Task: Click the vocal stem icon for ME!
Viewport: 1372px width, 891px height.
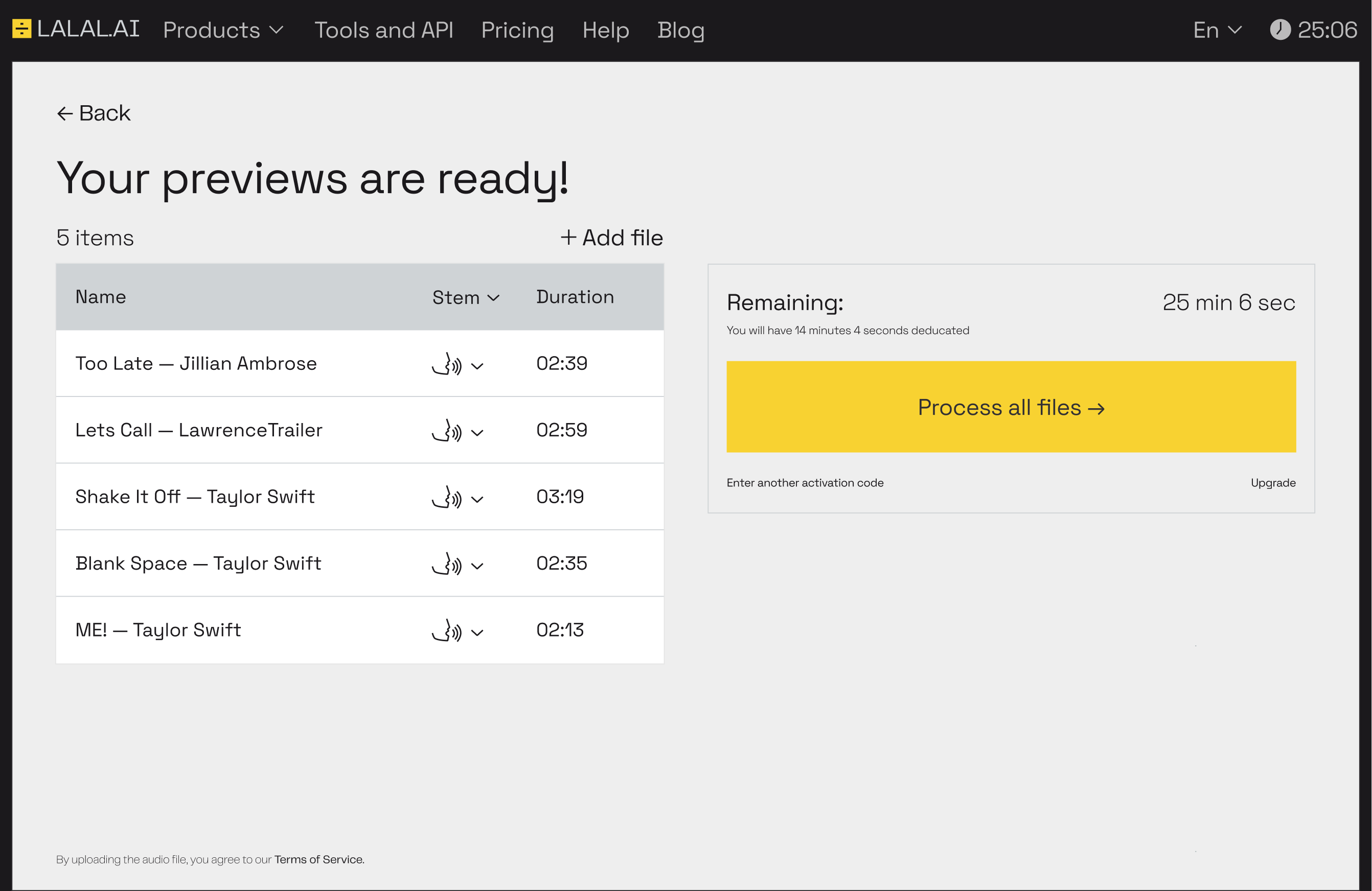Action: coord(447,630)
